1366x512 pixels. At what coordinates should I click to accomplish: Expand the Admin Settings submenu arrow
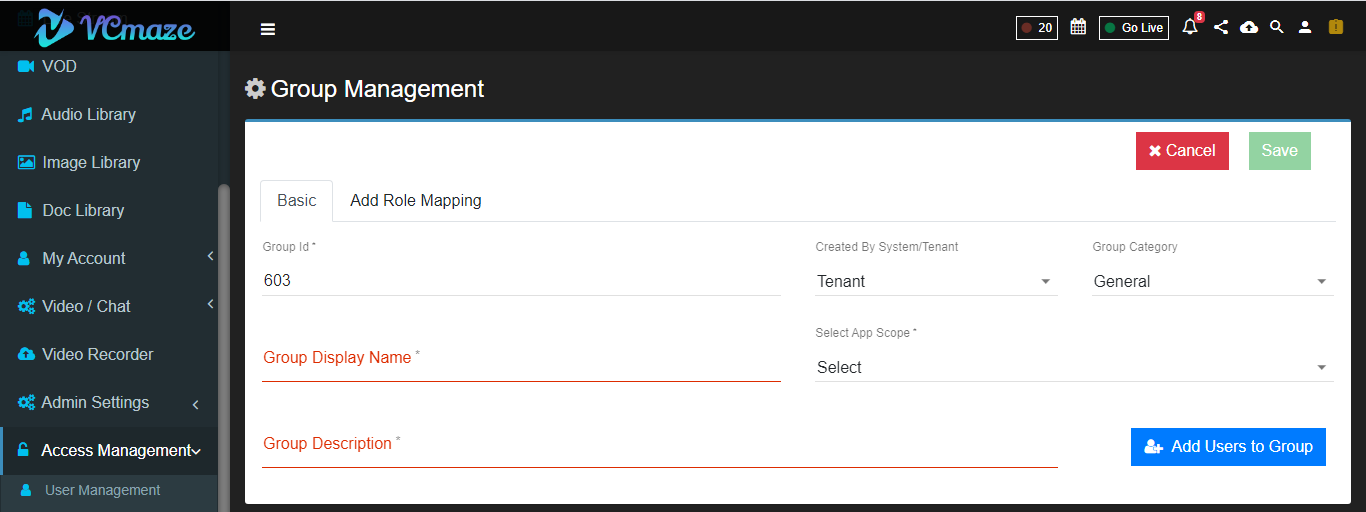tap(195, 404)
